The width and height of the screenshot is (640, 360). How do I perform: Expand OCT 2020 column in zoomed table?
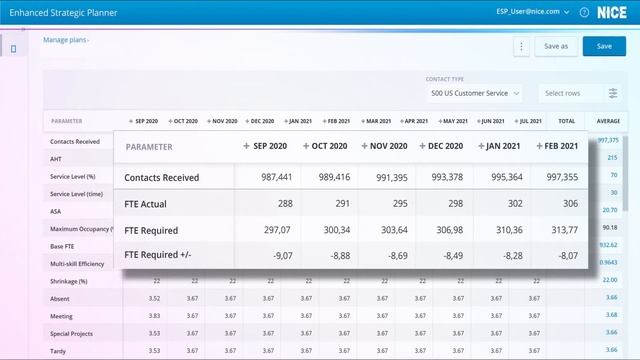[306, 146]
